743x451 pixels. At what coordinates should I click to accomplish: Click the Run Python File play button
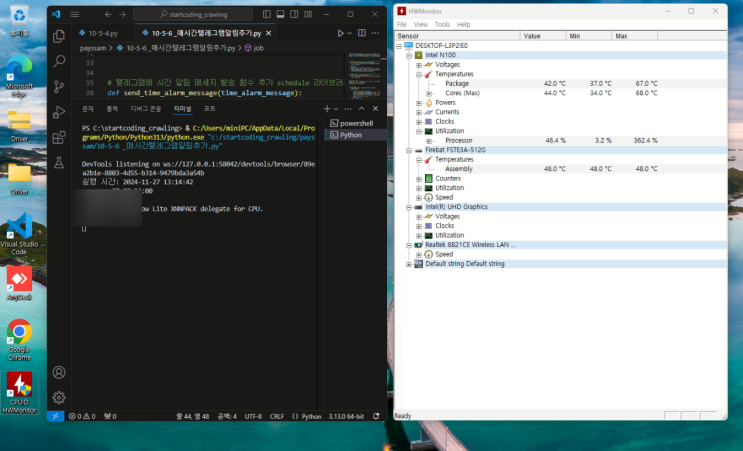[x=341, y=33]
